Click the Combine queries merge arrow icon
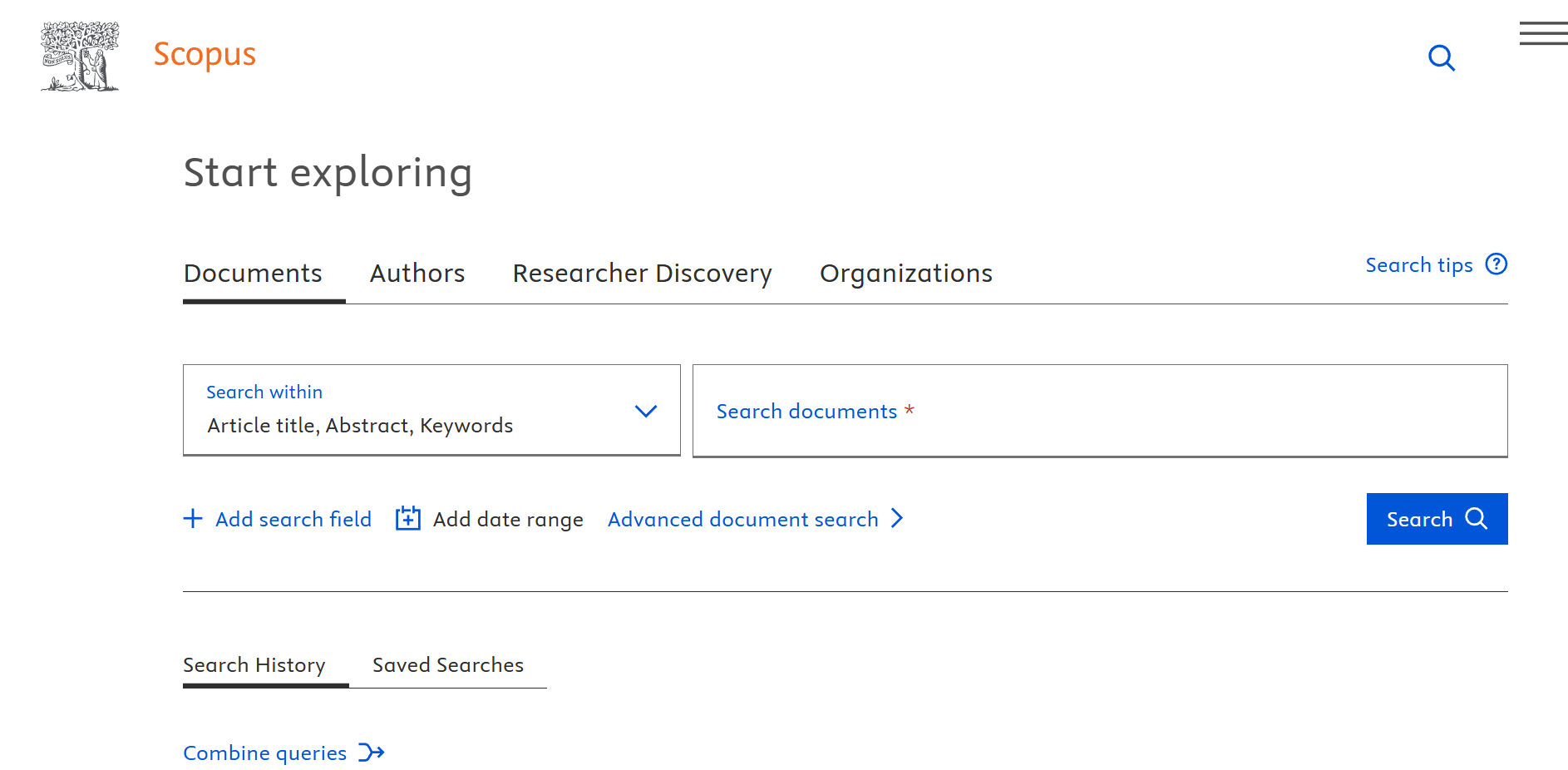The width and height of the screenshot is (1568, 770). [371, 753]
